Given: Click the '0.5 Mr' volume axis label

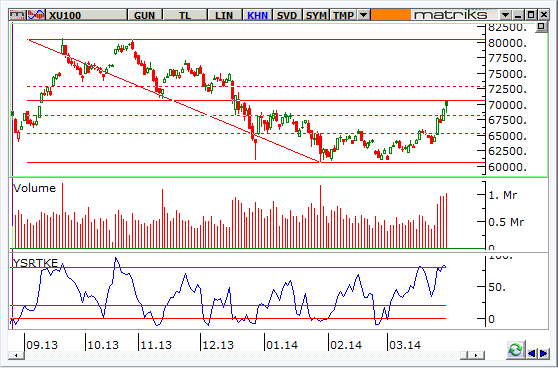Looking at the screenshot, I should (506, 222).
